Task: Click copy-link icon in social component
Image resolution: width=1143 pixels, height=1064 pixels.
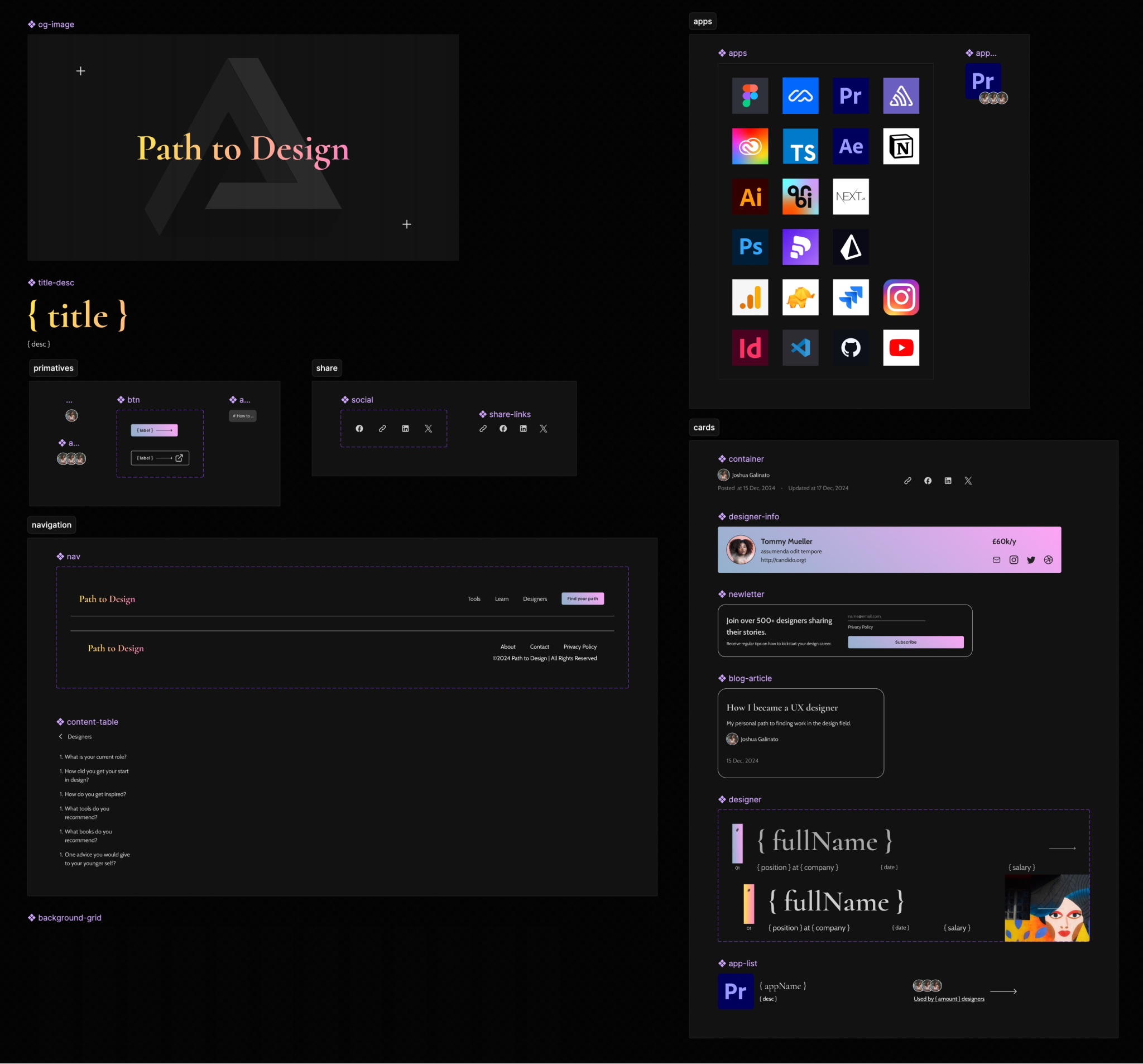Action: point(382,429)
